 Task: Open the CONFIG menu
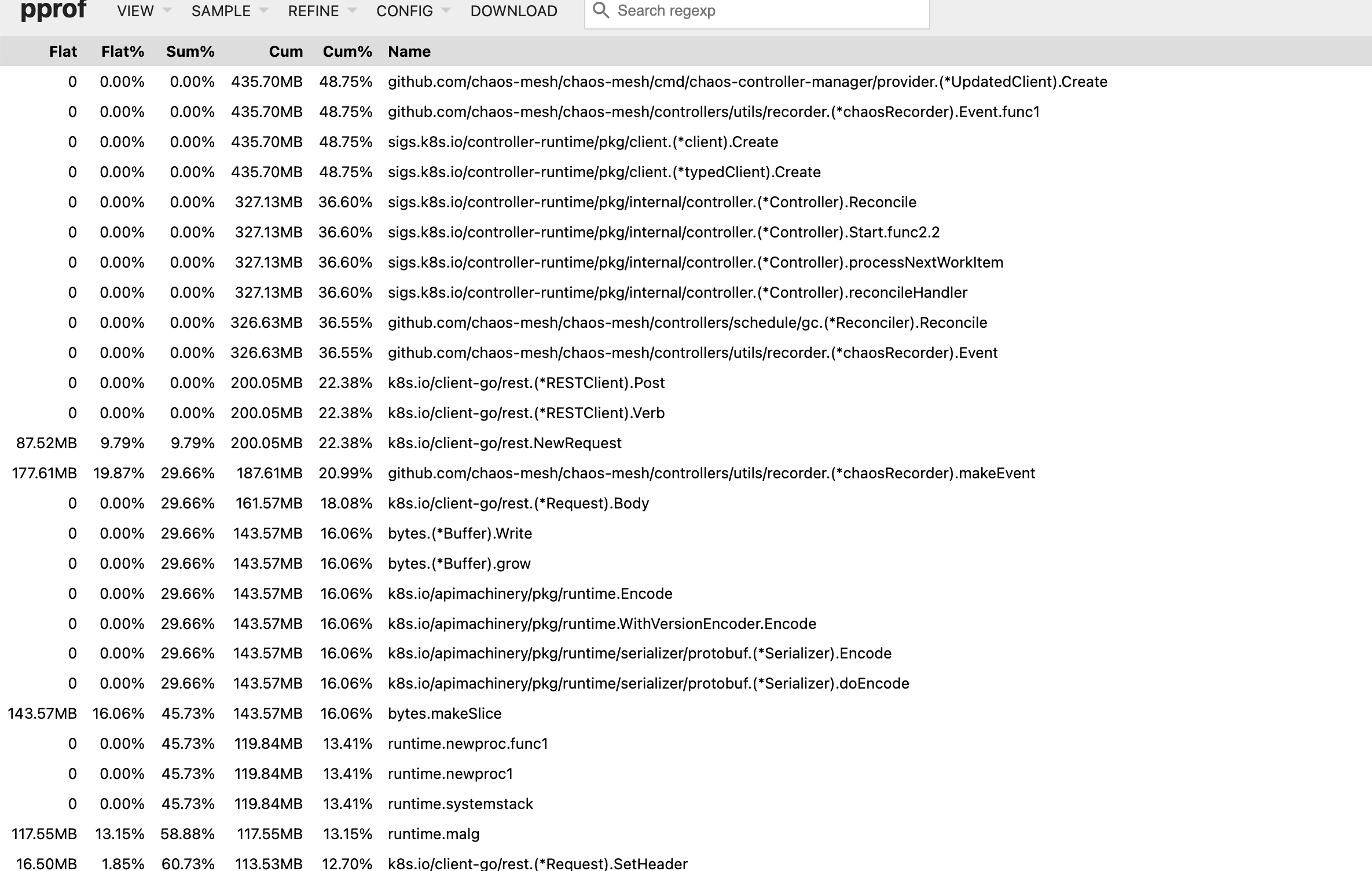[404, 10]
